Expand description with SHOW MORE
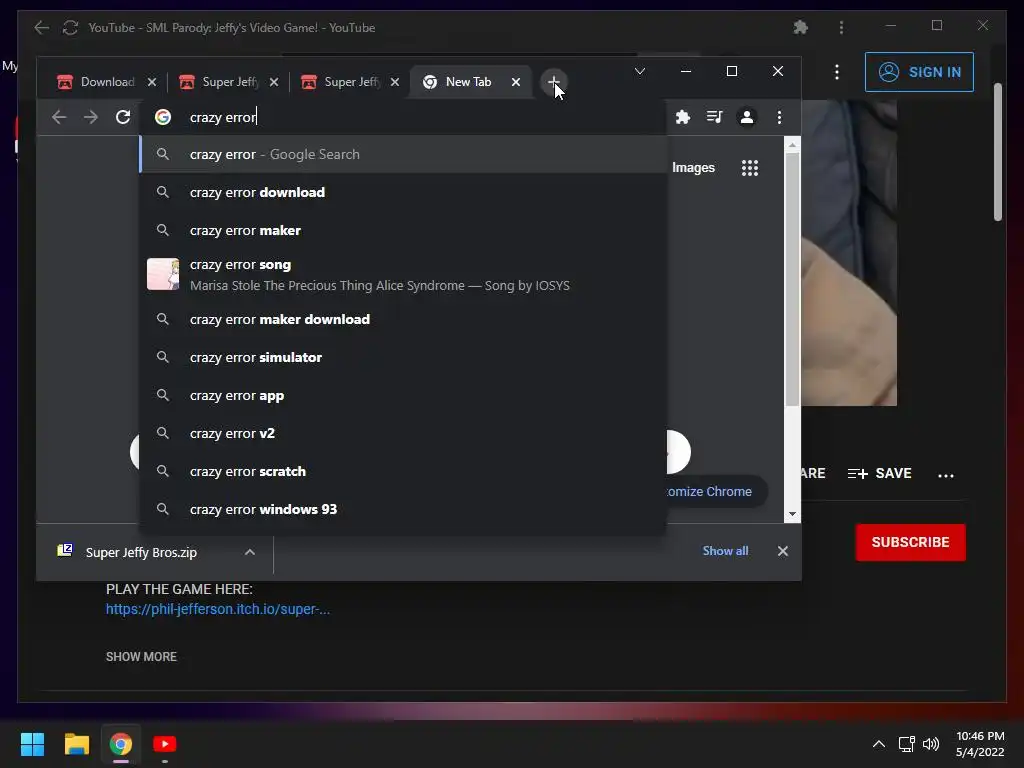1024x768 pixels. (141, 656)
